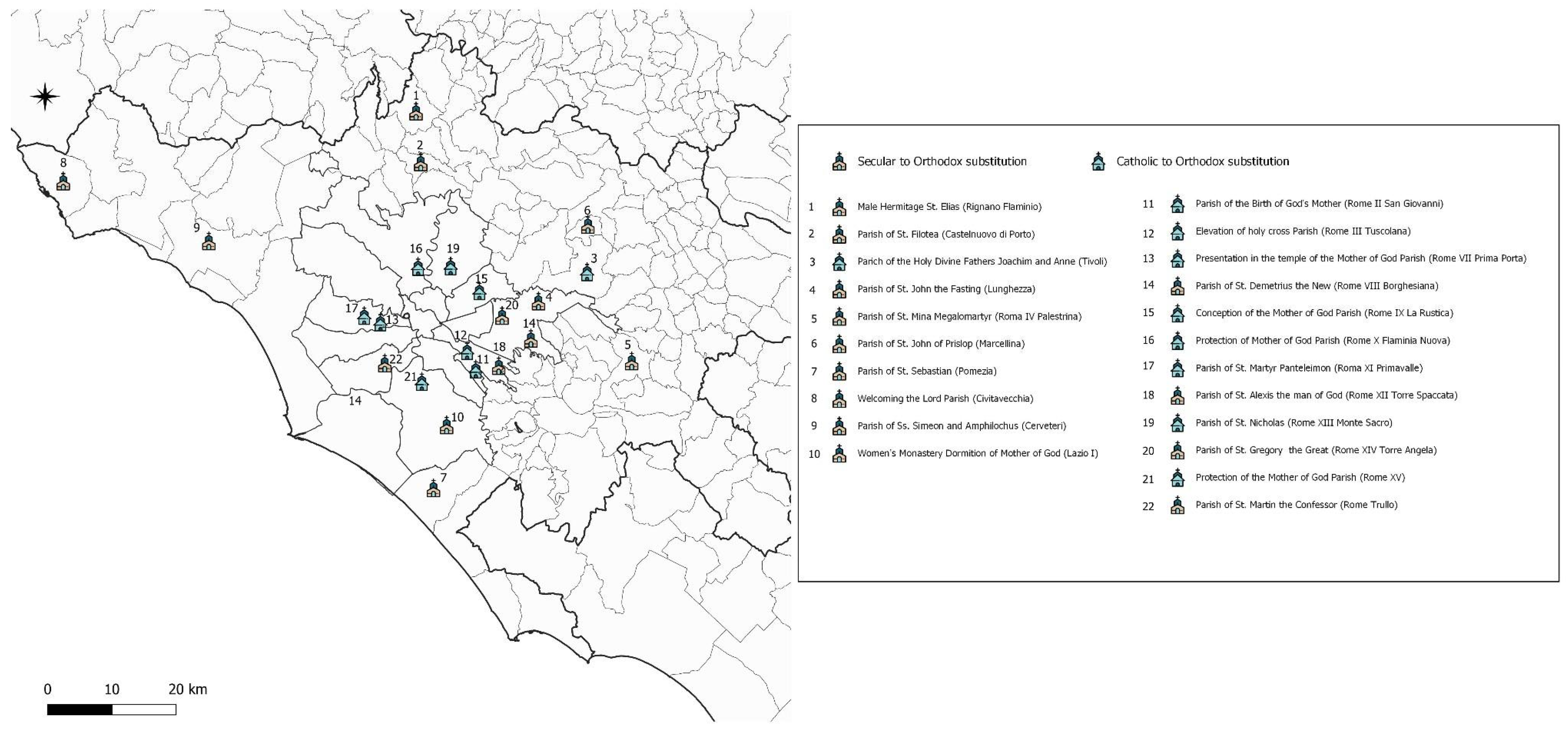The height and width of the screenshot is (732, 1568).
Task: Select church marker 5 on the map
Action: pyautogui.click(x=631, y=362)
